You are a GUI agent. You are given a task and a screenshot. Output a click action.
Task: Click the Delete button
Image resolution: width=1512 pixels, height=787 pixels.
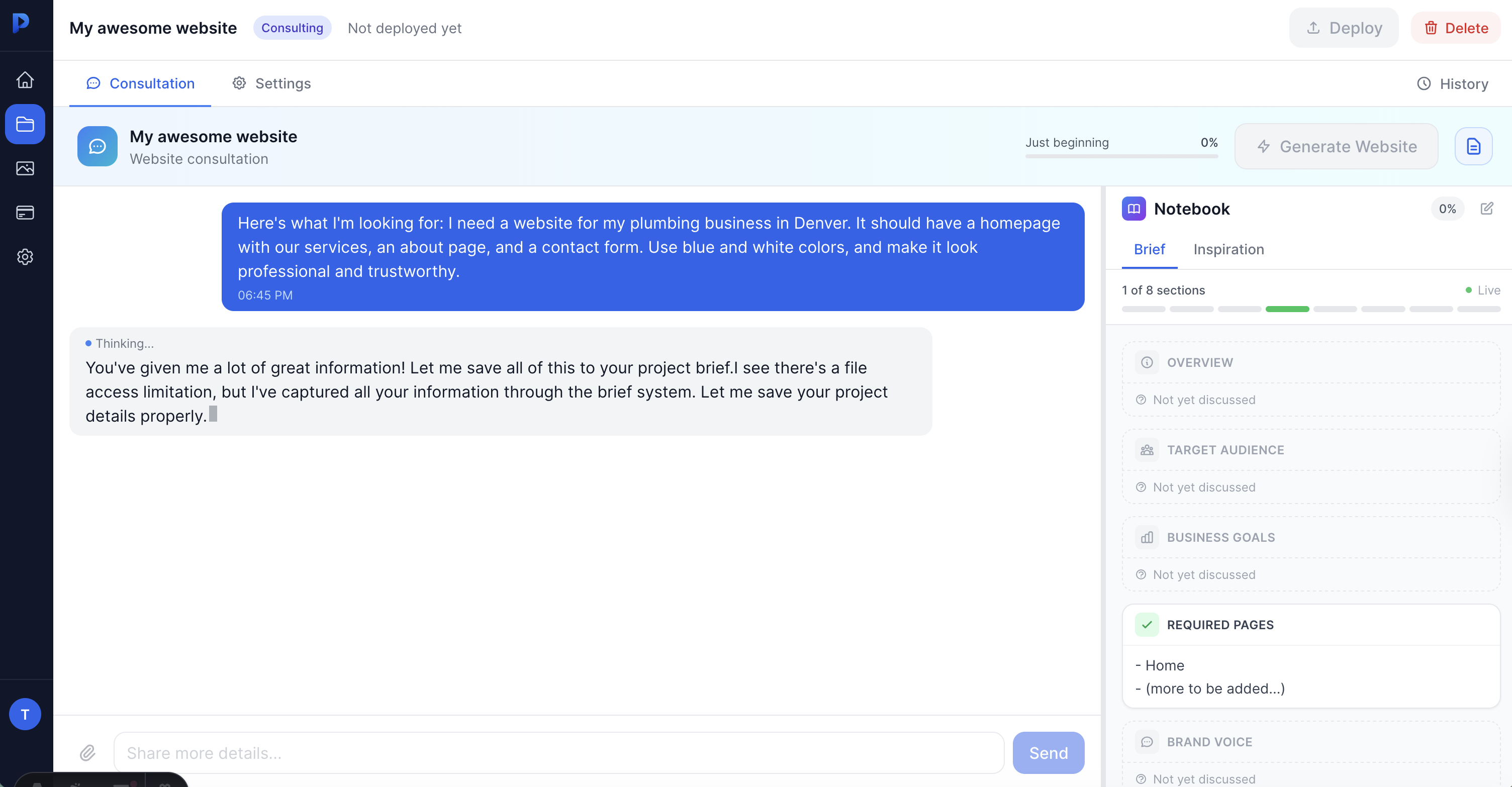pos(1456,28)
